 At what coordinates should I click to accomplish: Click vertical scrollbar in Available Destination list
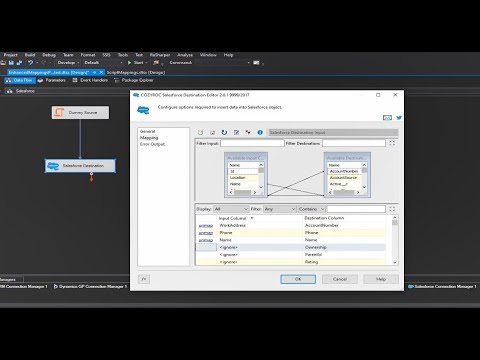click(x=364, y=176)
